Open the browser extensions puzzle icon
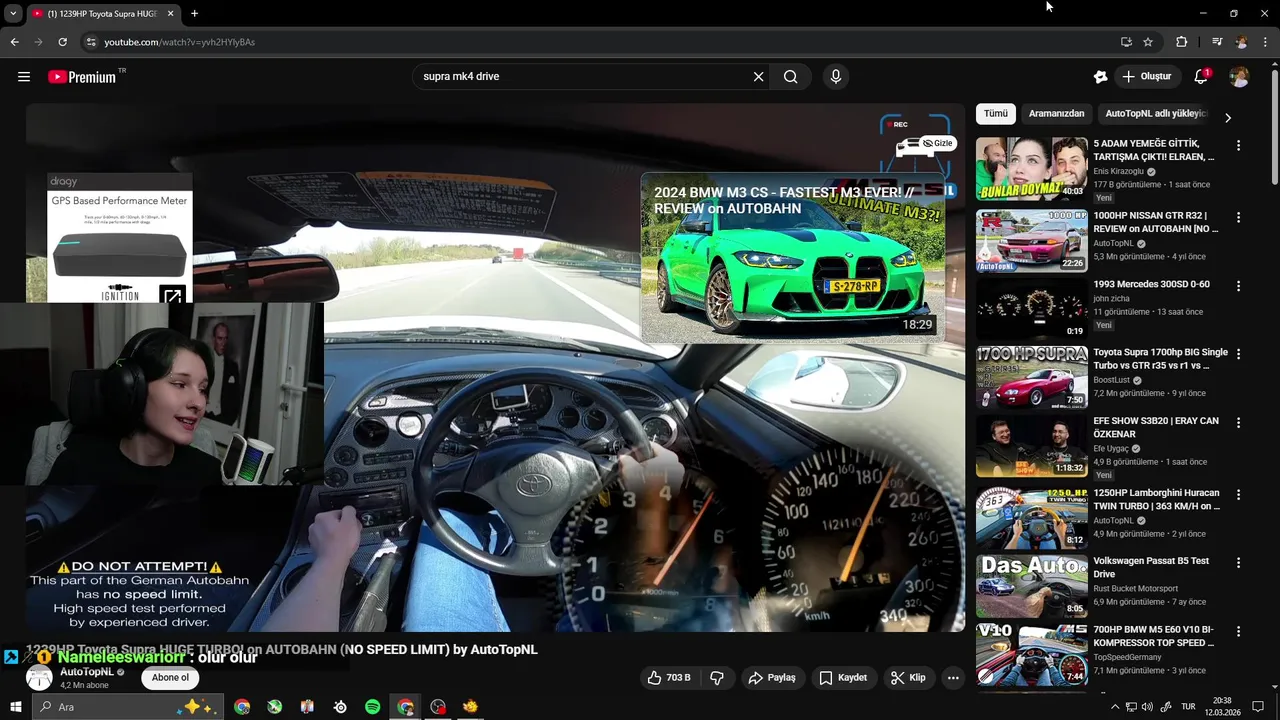1280x720 pixels. point(1182,42)
